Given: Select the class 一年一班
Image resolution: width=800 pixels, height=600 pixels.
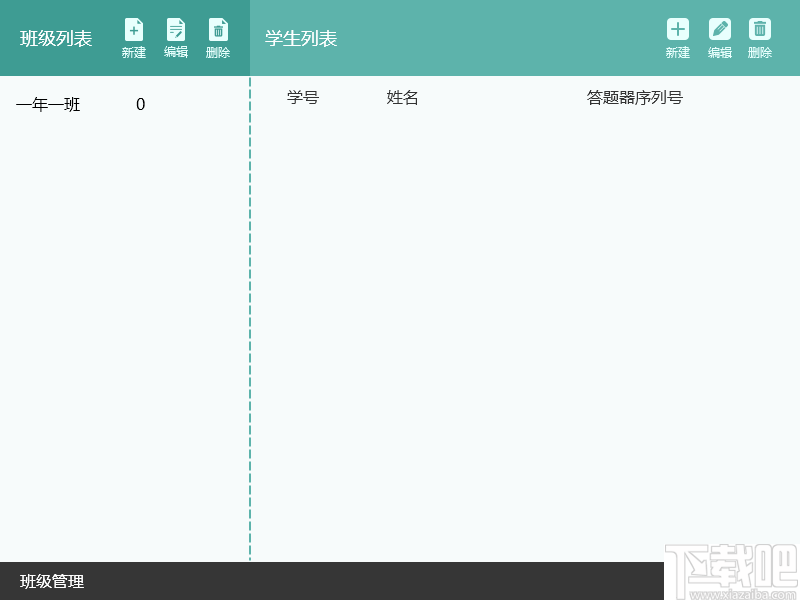Looking at the screenshot, I should coord(47,104).
